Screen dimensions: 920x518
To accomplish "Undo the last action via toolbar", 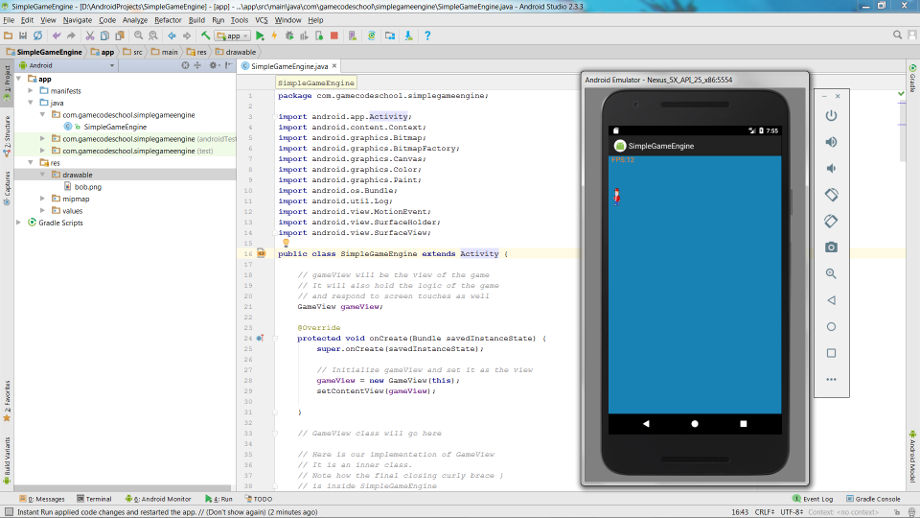I will [56, 36].
